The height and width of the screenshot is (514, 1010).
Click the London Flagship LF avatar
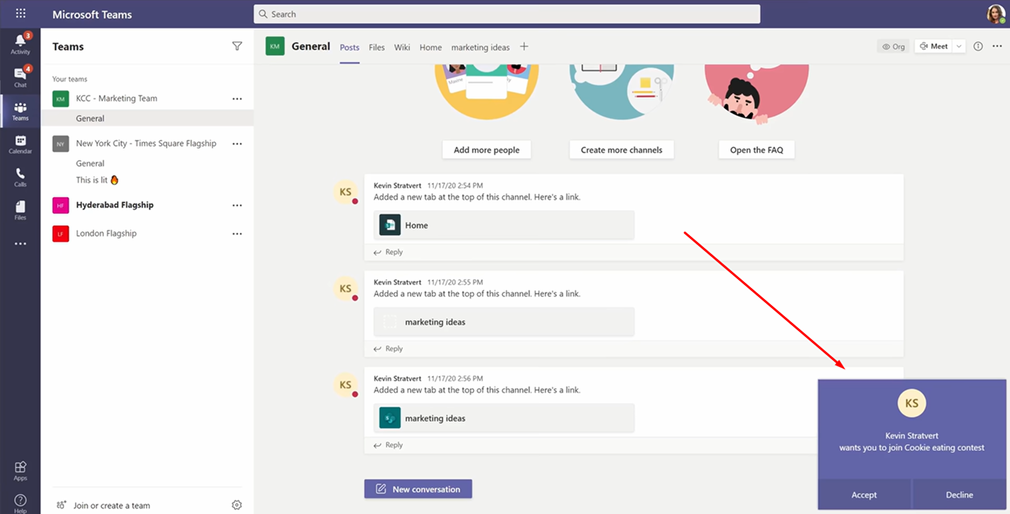pos(61,234)
